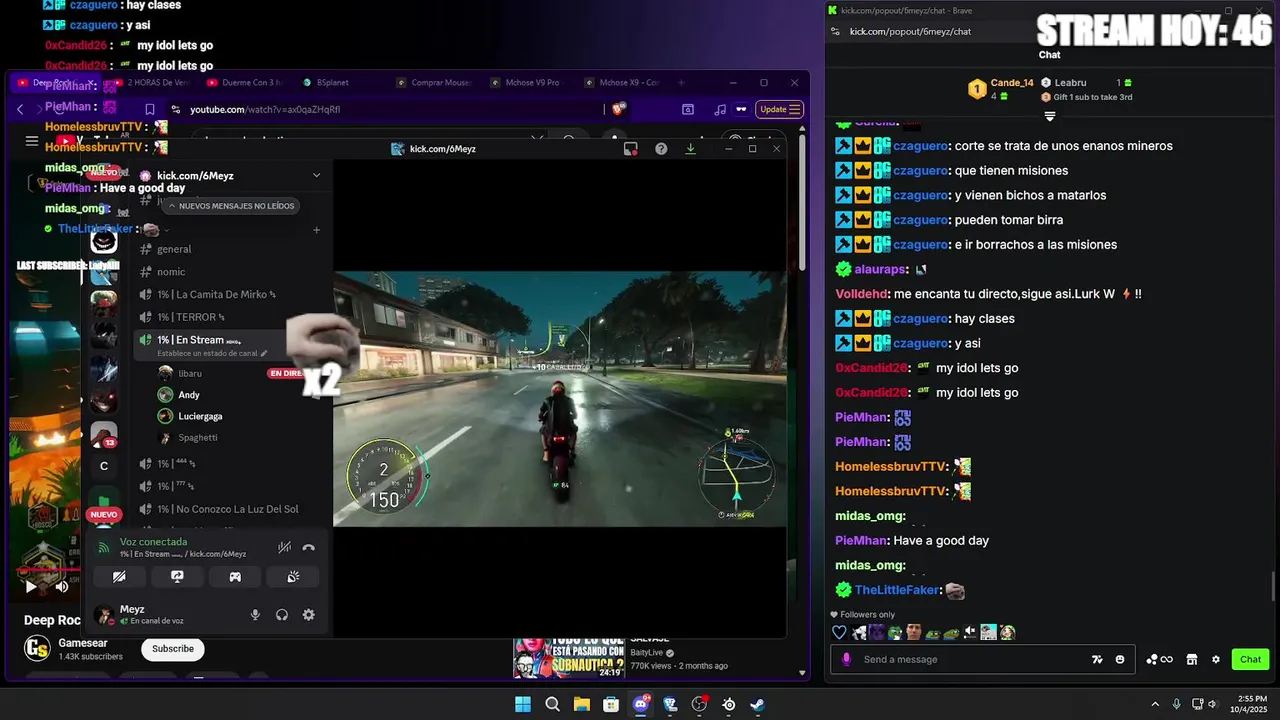Select user Luciergaga in voice channel
The image size is (1280, 720).
tap(200, 416)
